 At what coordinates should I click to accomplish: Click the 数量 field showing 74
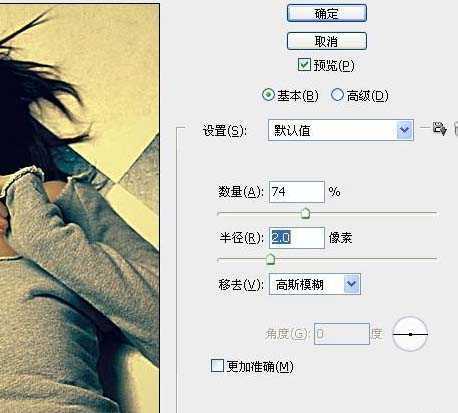coord(297,192)
